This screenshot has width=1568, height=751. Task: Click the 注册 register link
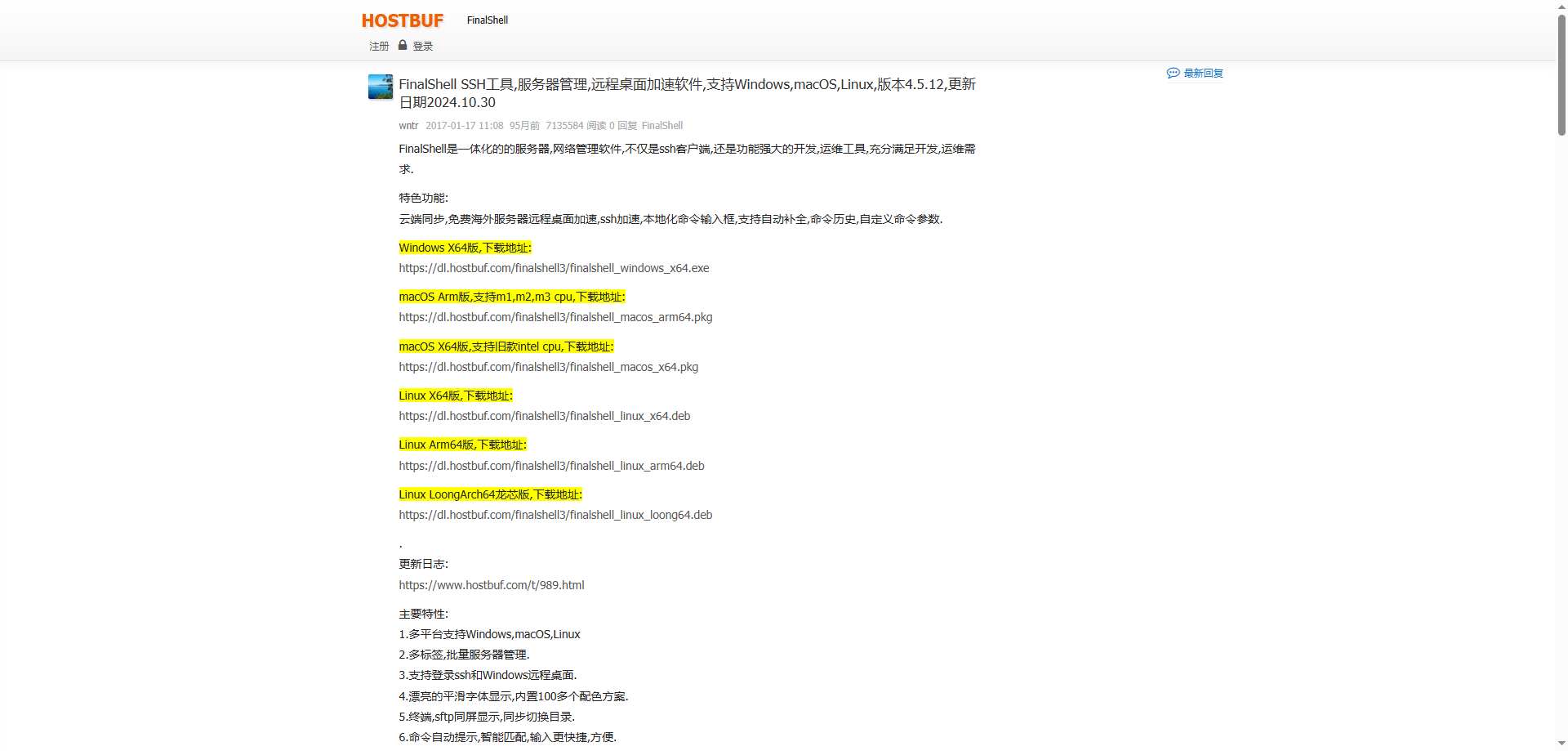379,47
